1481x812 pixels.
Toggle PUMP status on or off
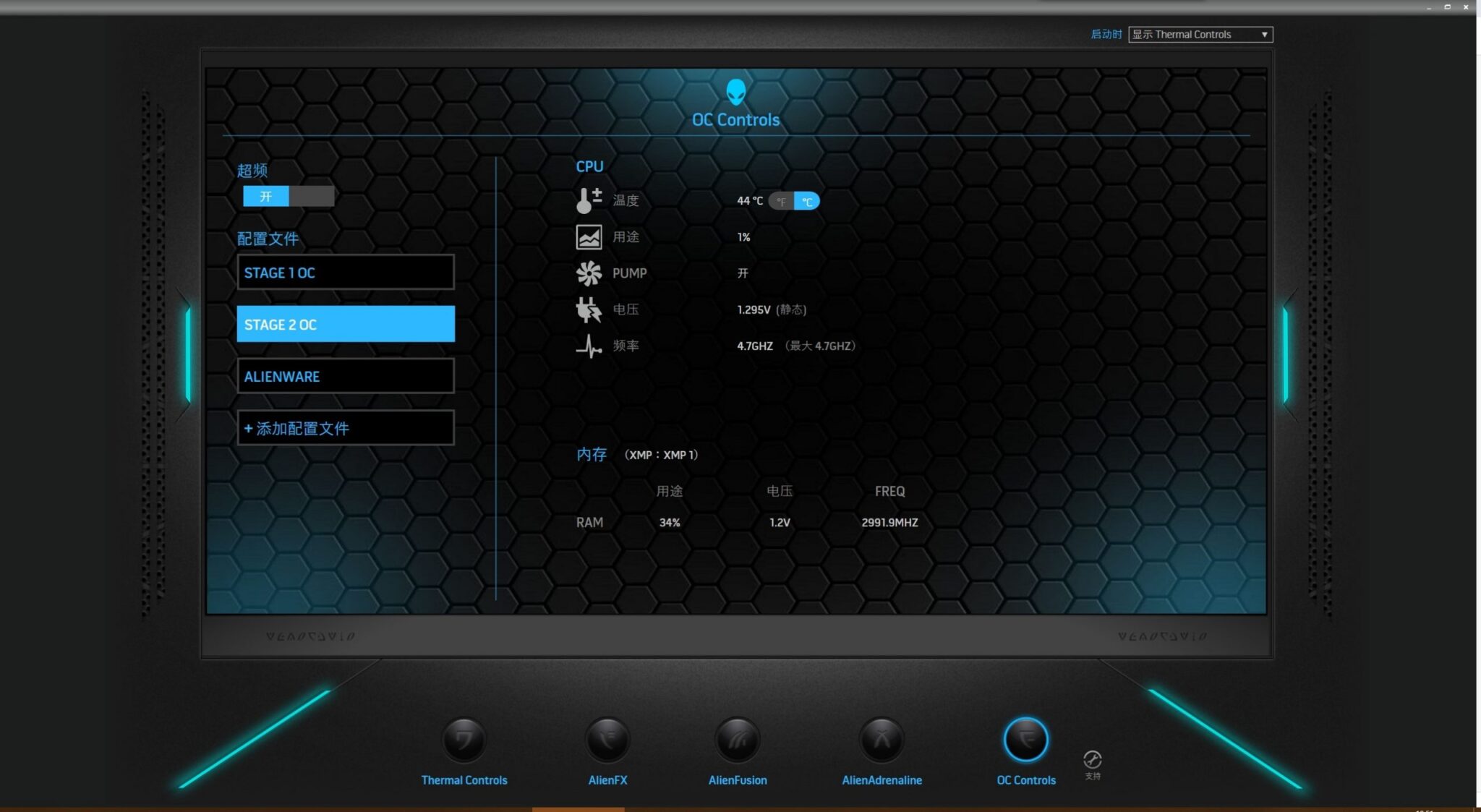coord(742,272)
